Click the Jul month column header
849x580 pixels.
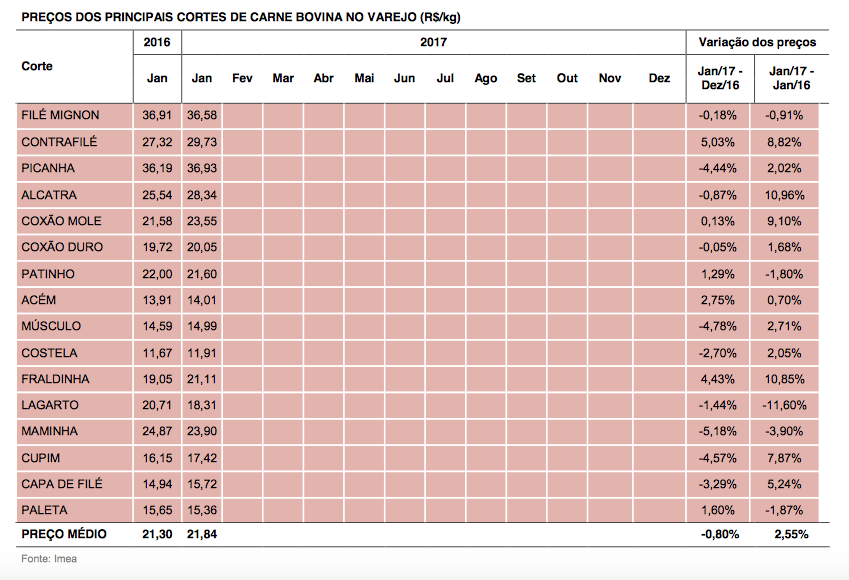click(445, 78)
